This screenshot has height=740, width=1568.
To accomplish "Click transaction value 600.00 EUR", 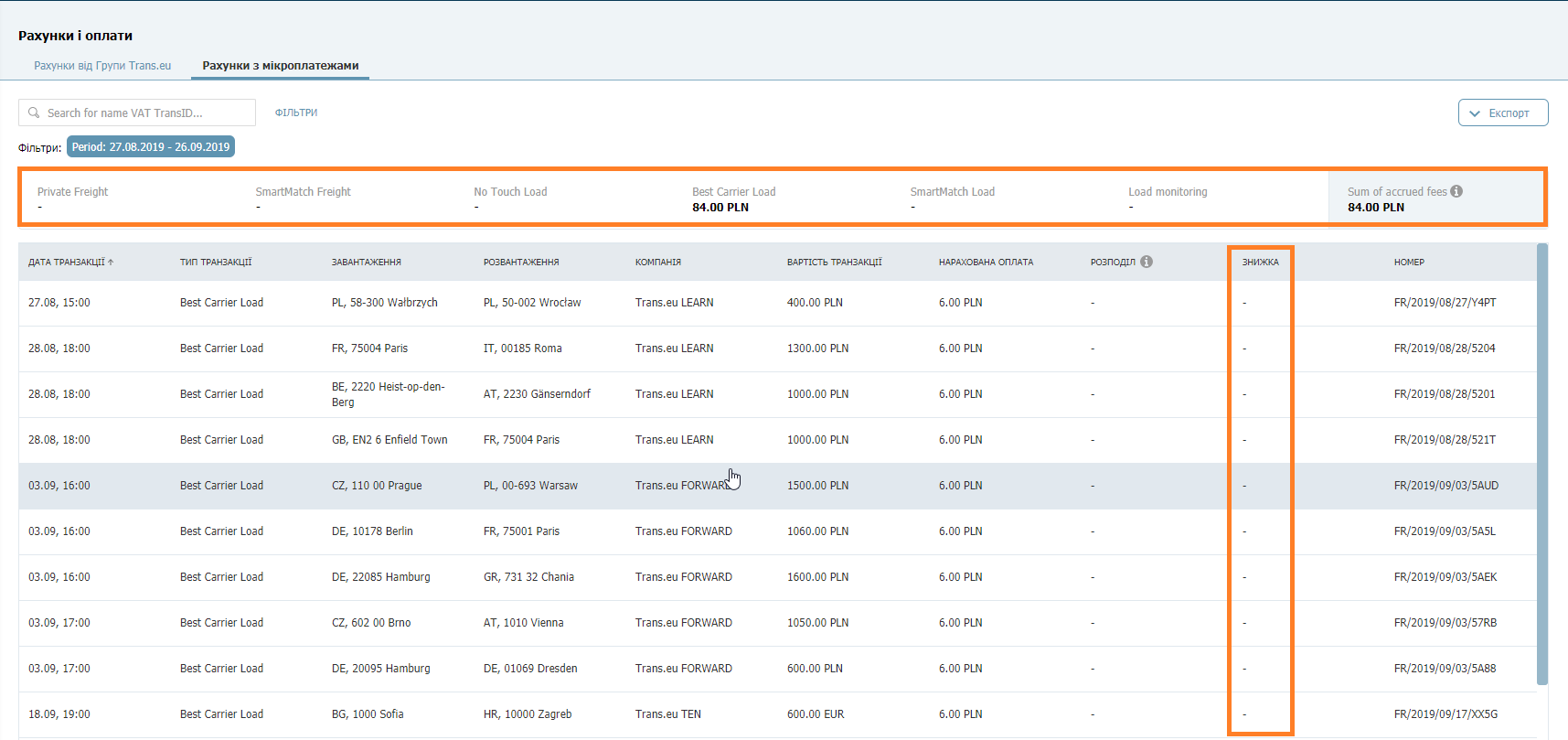I will tap(816, 714).
